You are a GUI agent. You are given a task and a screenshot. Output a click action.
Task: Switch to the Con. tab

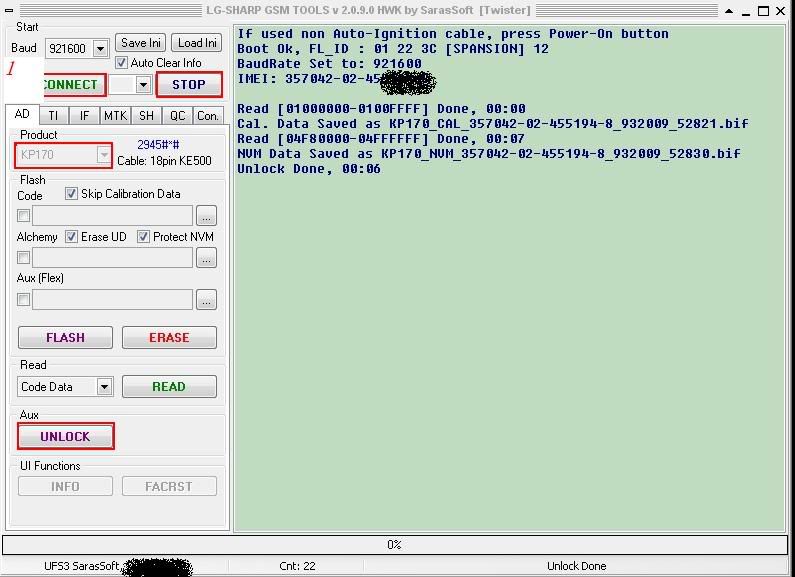[208, 116]
